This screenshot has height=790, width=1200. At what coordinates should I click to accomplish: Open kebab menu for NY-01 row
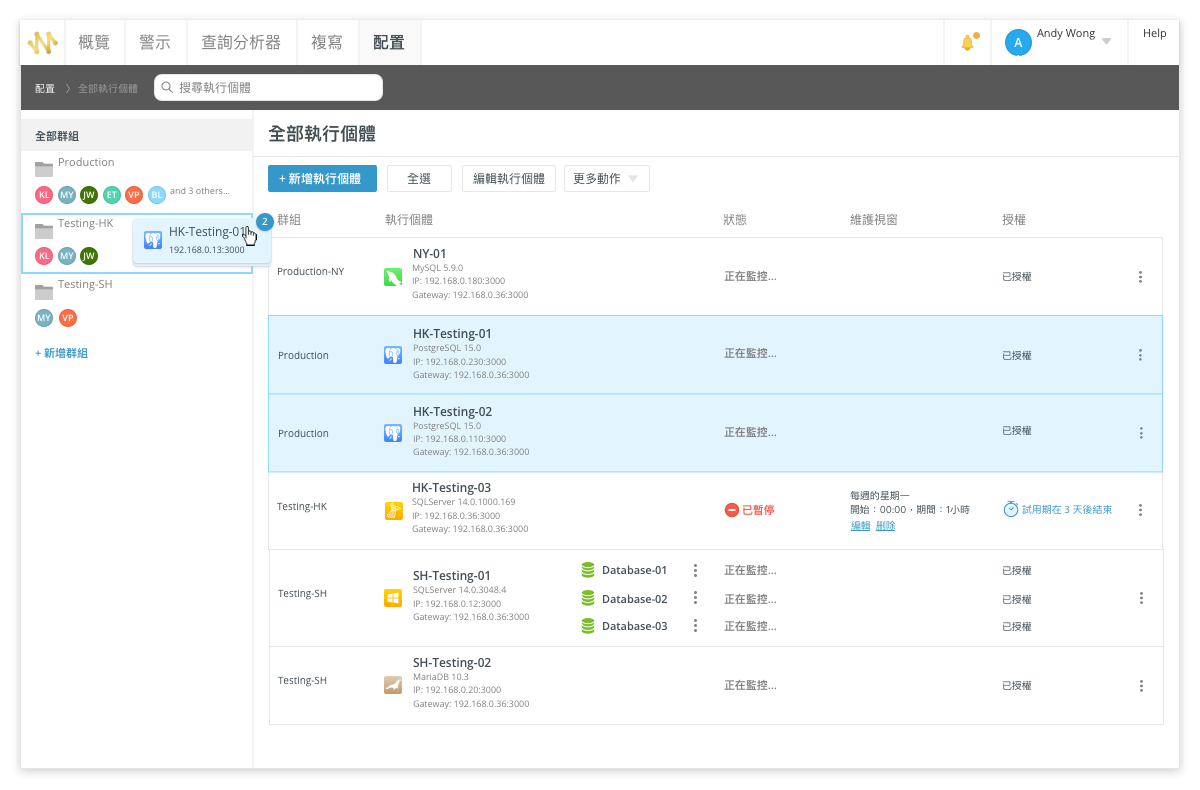(x=1140, y=277)
